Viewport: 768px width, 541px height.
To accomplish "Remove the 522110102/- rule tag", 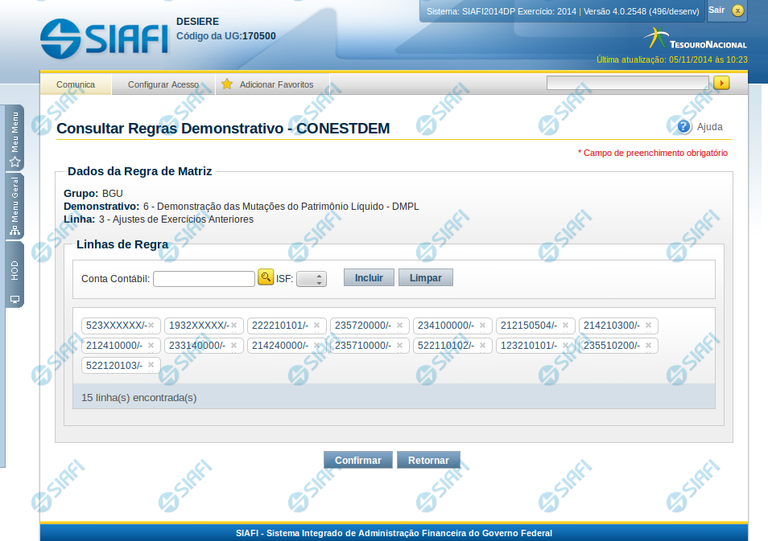I will [482, 345].
